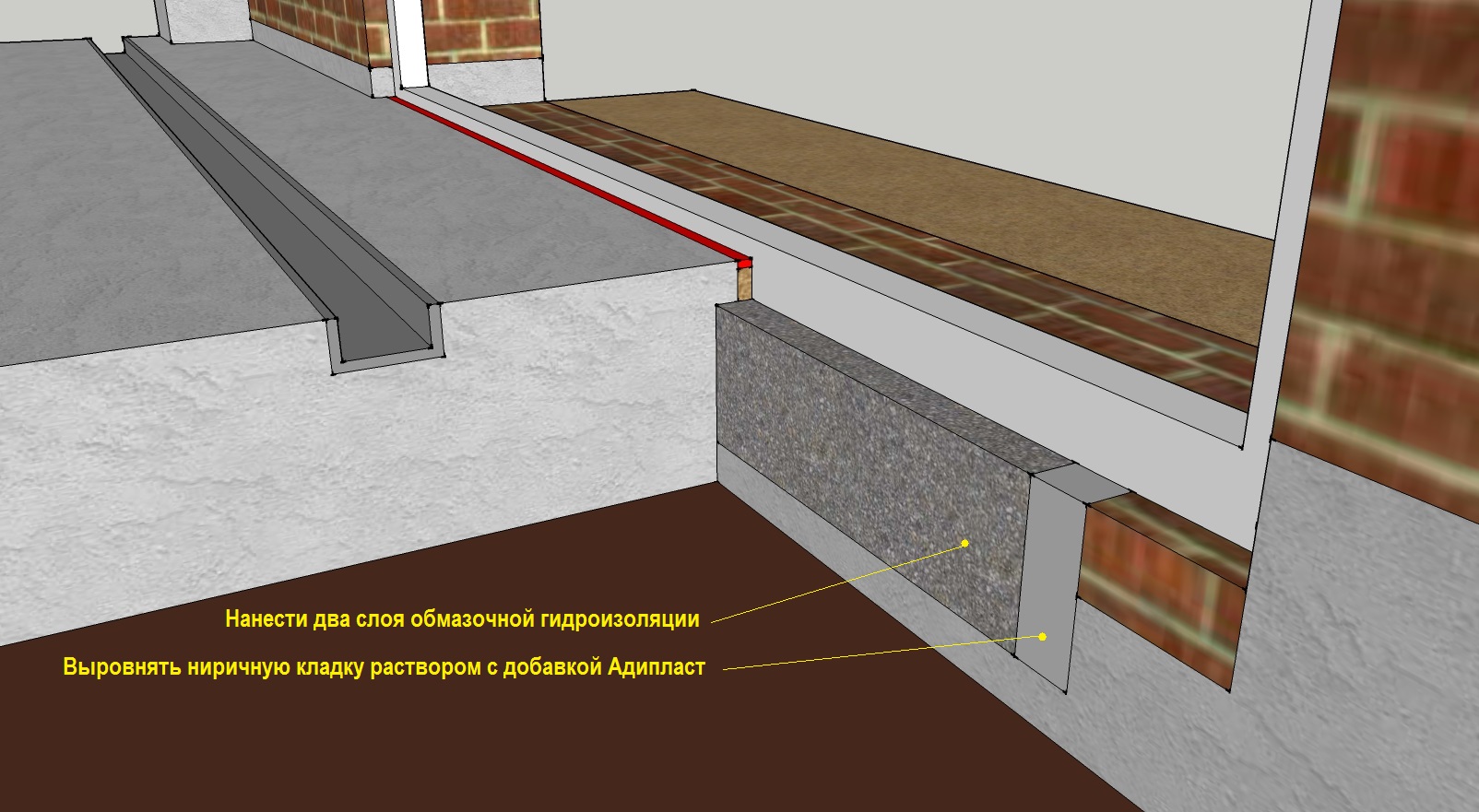The height and width of the screenshot is (812, 1479).
Task: Click the yellow dot on the gravel layer
Action: 965,544
